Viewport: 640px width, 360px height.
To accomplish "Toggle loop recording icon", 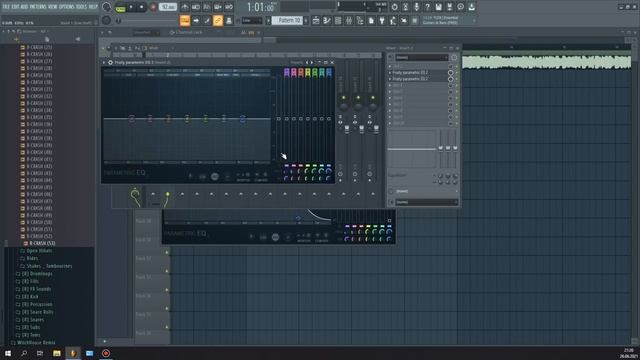I will point(229,7).
